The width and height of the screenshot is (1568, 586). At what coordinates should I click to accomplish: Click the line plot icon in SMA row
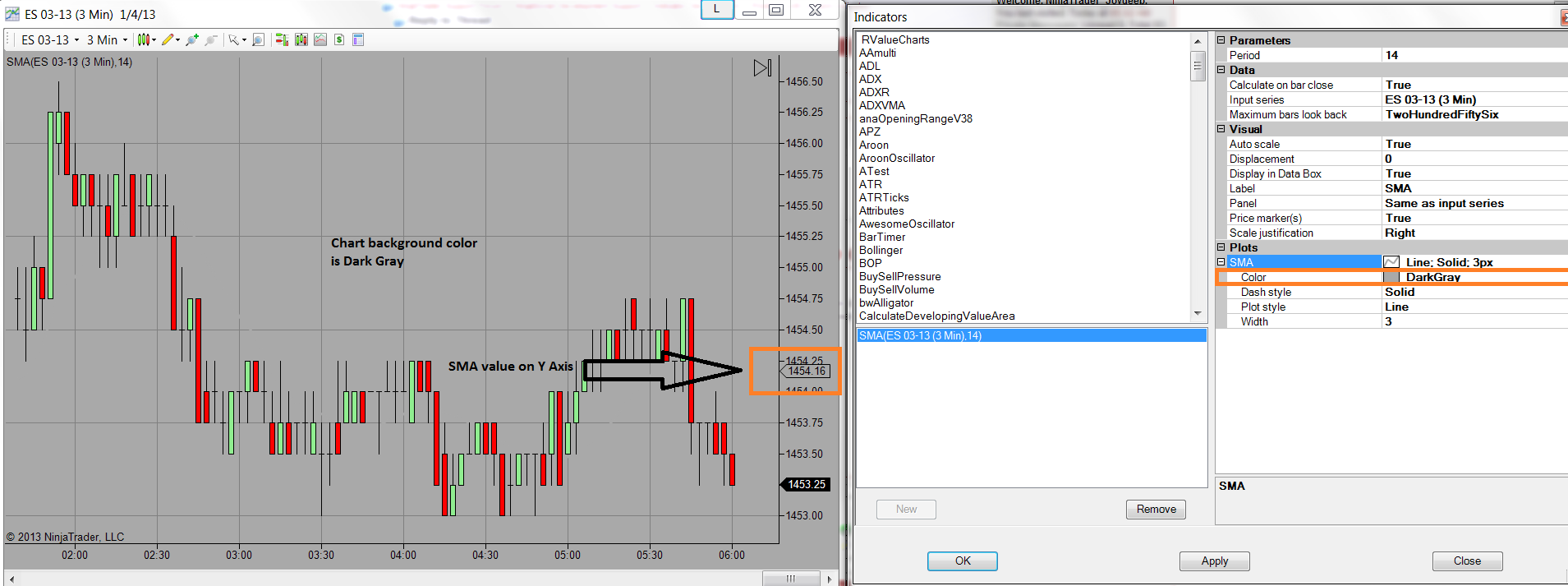click(1391, 262)
